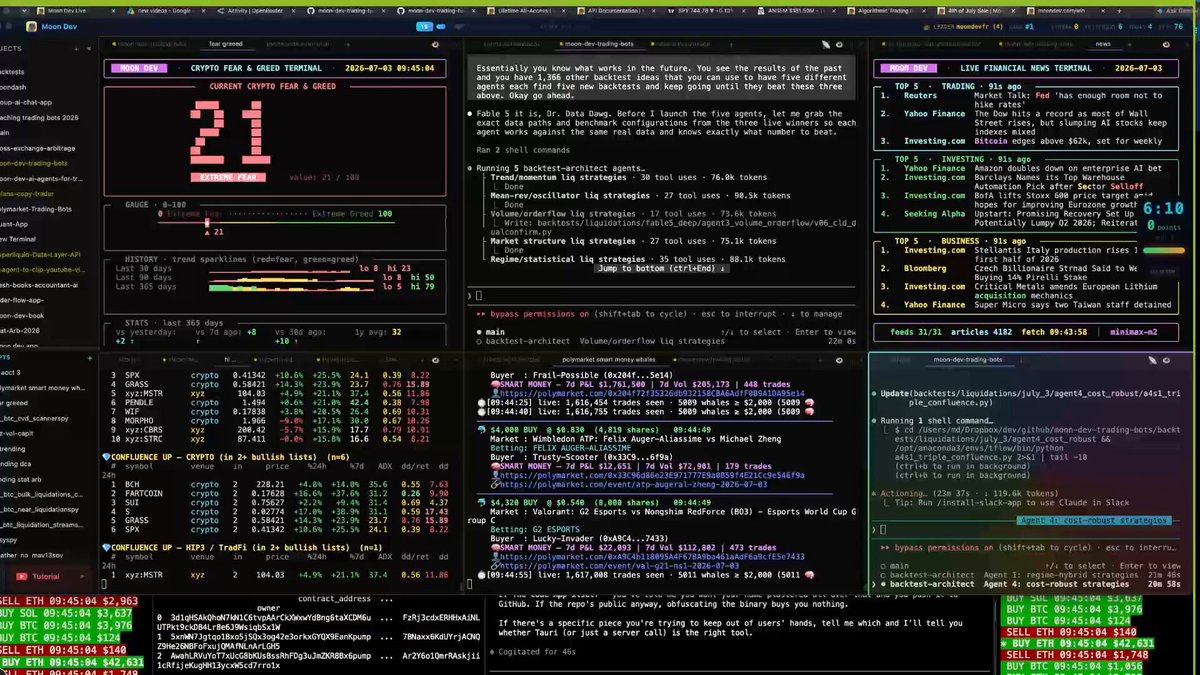Screen dimensions: 1200x675
Task: Click the pen icon in the agents pane header
Action: 826,44
